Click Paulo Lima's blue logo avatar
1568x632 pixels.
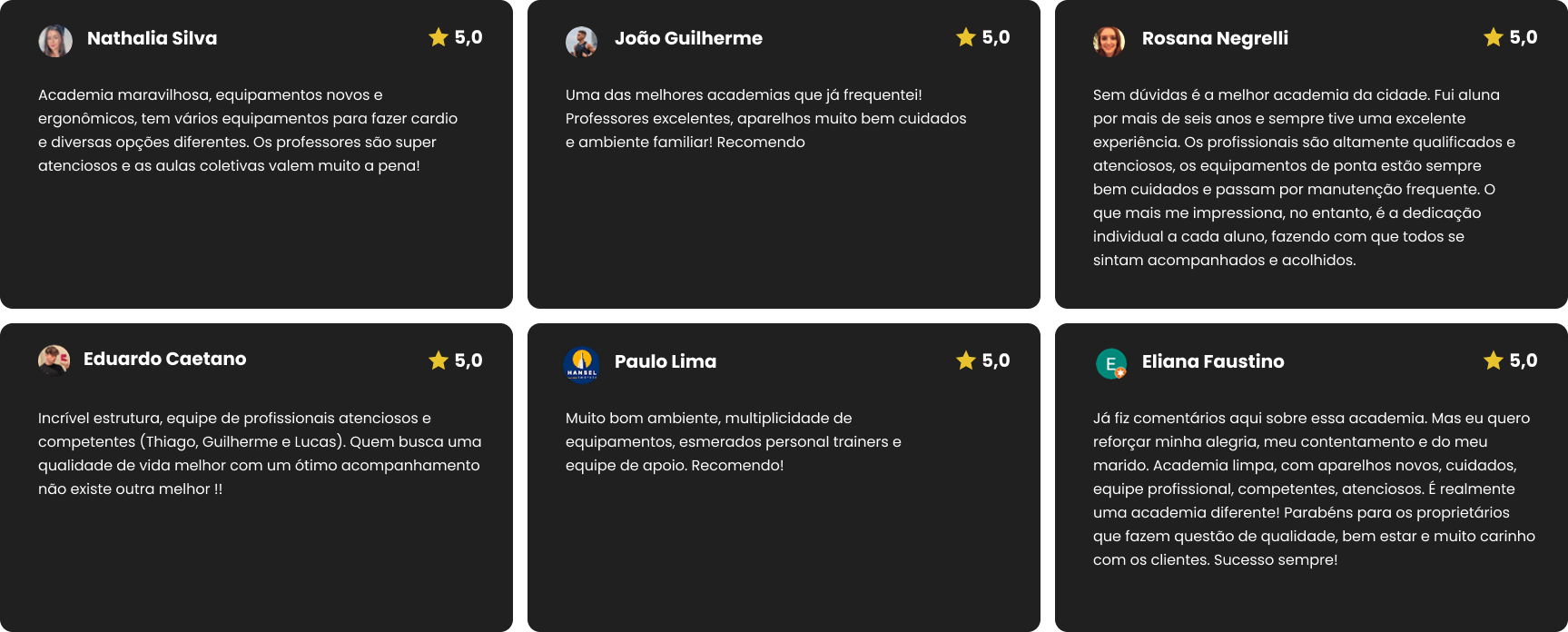point(581,365)
